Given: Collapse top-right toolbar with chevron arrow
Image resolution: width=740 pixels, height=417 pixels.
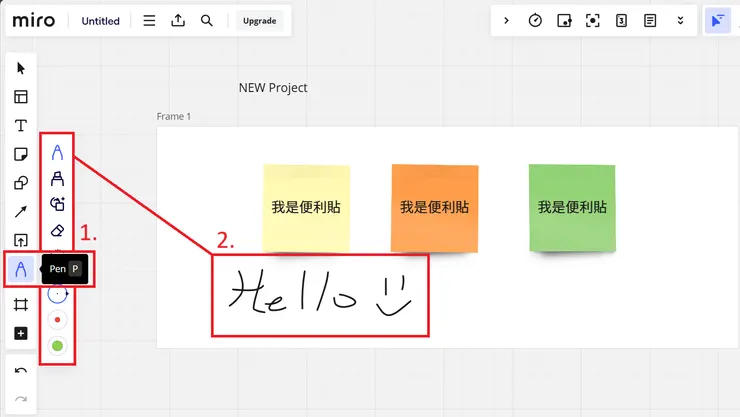Looking at the screenshot, I should point(506,21).
